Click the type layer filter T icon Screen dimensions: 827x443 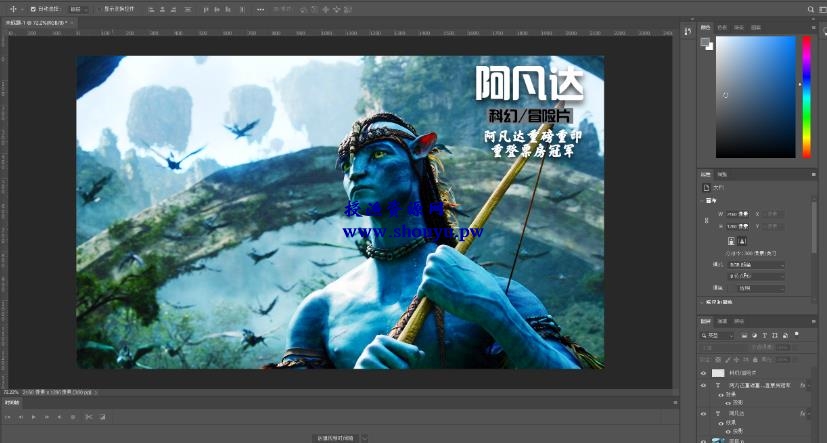(x=764, y=335)
